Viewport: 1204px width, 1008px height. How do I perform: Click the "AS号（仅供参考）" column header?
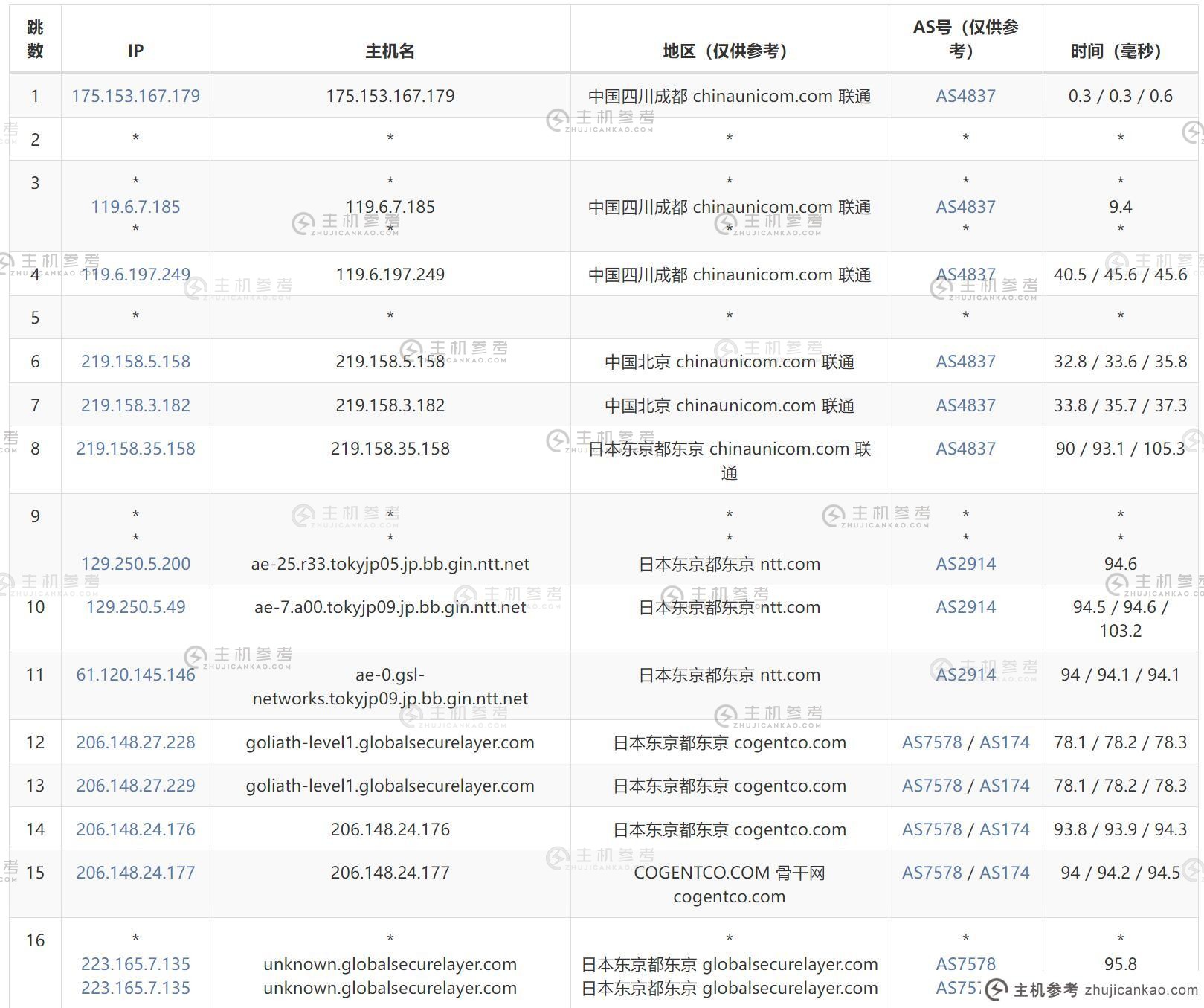click(965, 39)
